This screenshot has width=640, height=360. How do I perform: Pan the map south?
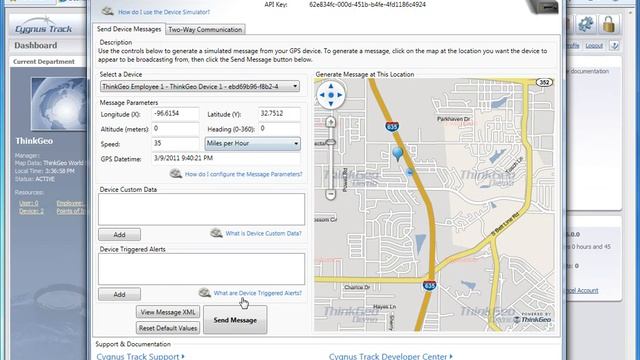pos(331,104)
